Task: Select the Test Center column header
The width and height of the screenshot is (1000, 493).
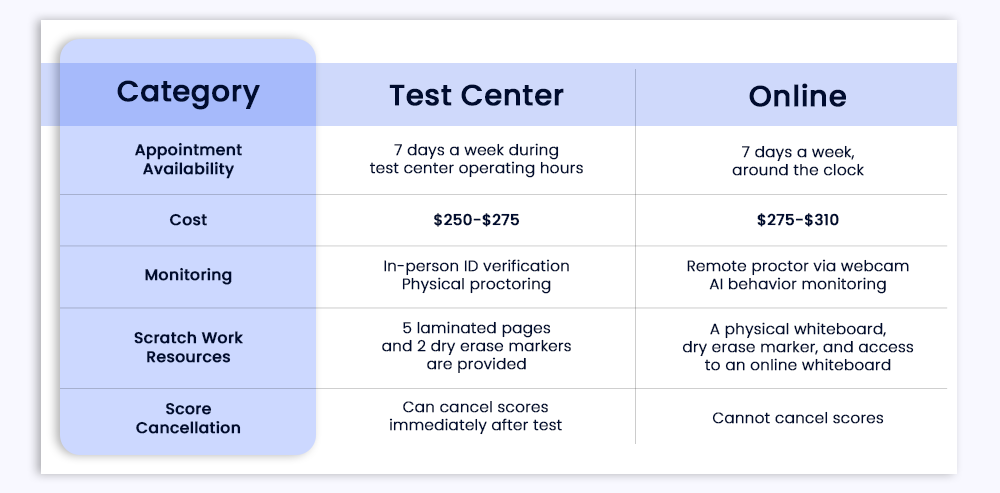Action: tap(476, 96)
